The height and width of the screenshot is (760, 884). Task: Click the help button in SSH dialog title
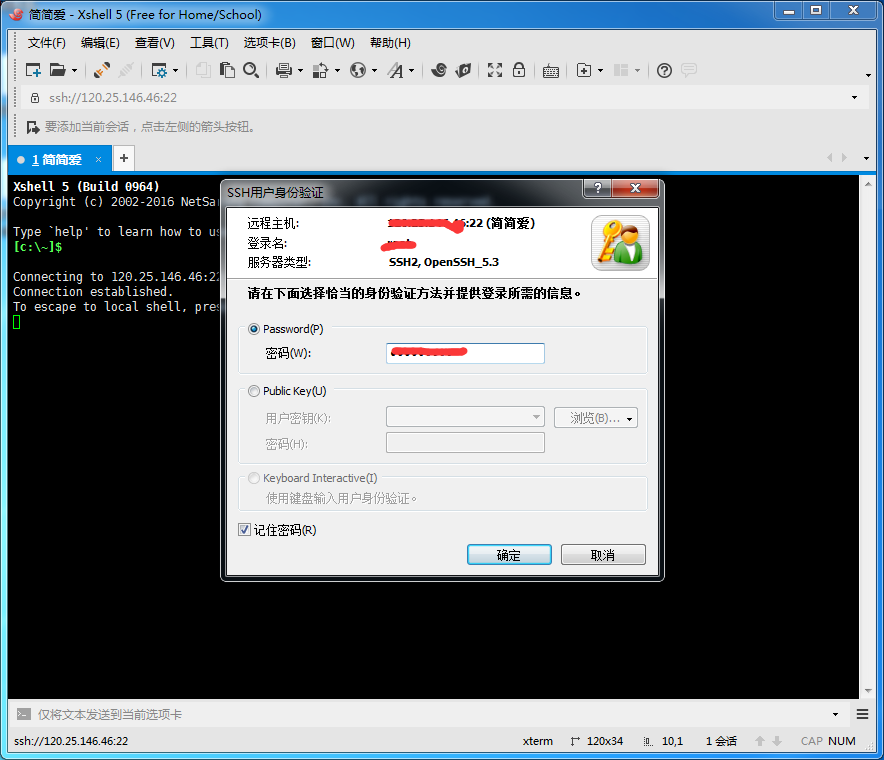pos(598,188)
